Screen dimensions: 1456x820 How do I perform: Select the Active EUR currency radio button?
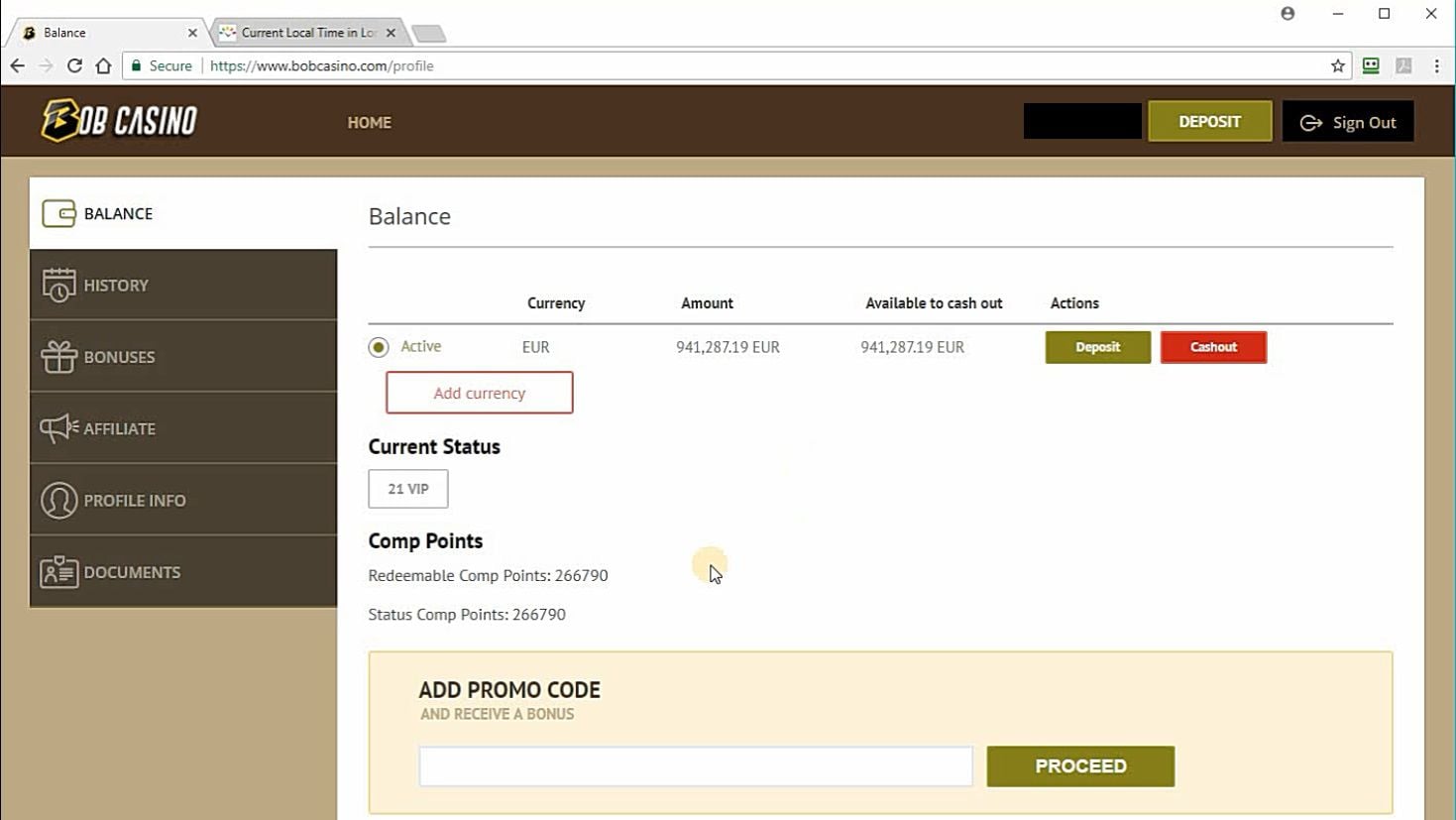click(379, 347)
